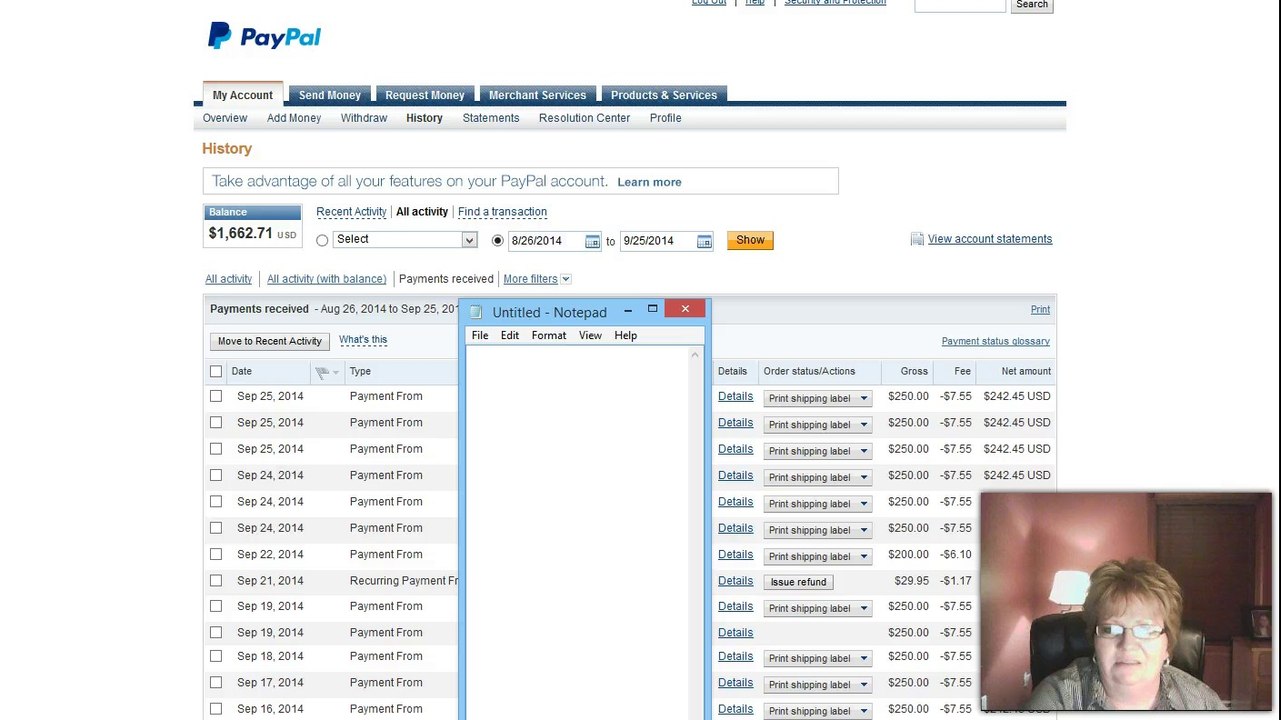Click the Issue refund button
Viewport: 1281px width, 720px height.
pyautogui.click(x=798, y=582)
